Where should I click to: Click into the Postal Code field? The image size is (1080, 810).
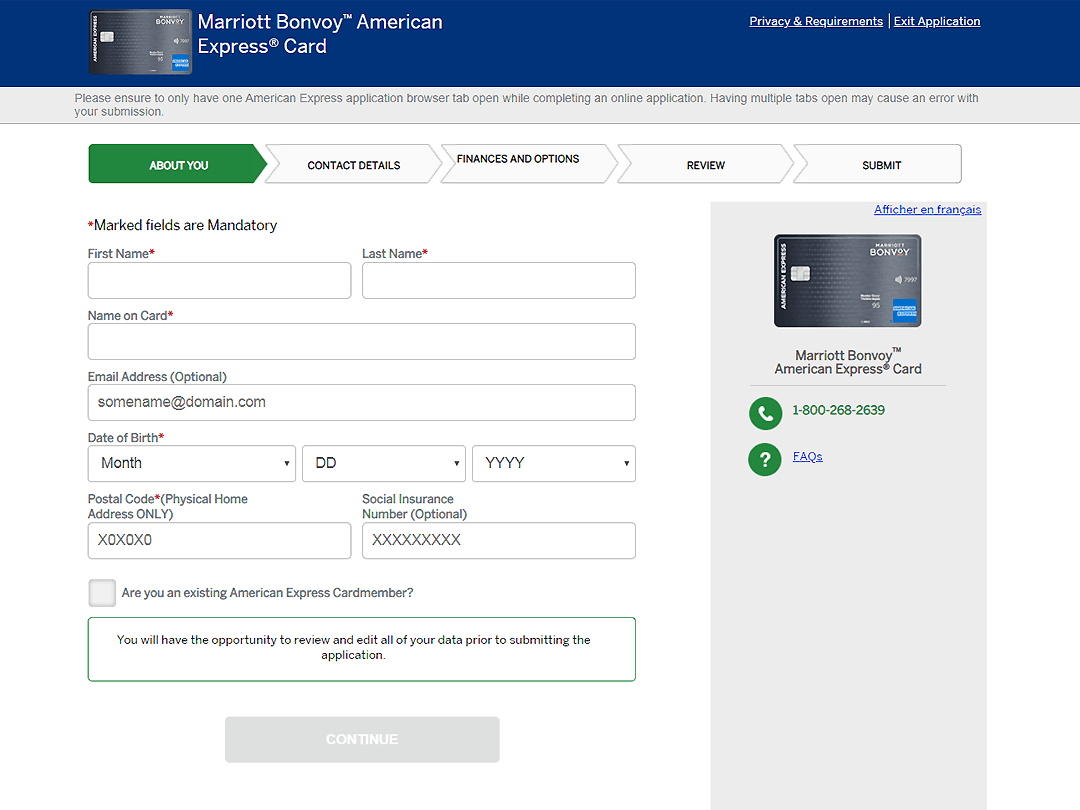click(219, 541)
